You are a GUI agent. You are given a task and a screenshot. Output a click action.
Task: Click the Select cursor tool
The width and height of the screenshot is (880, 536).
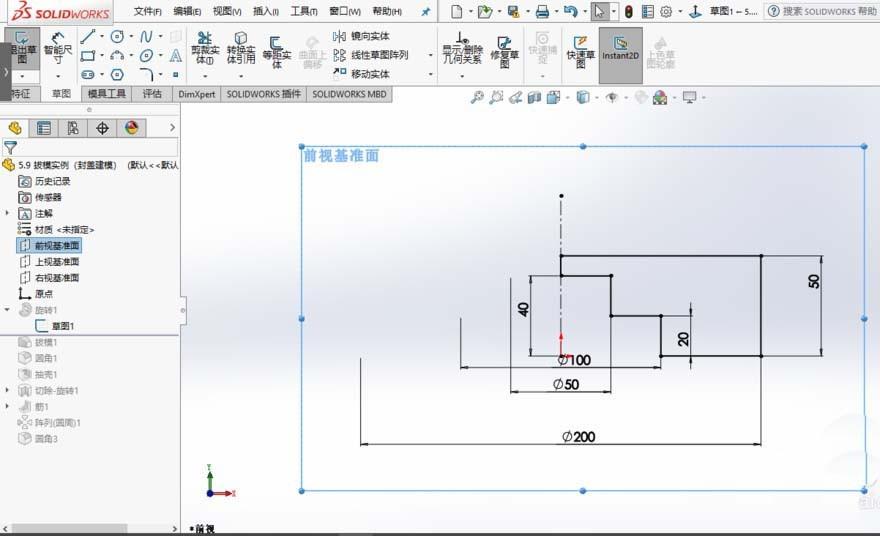coord(599,11)
